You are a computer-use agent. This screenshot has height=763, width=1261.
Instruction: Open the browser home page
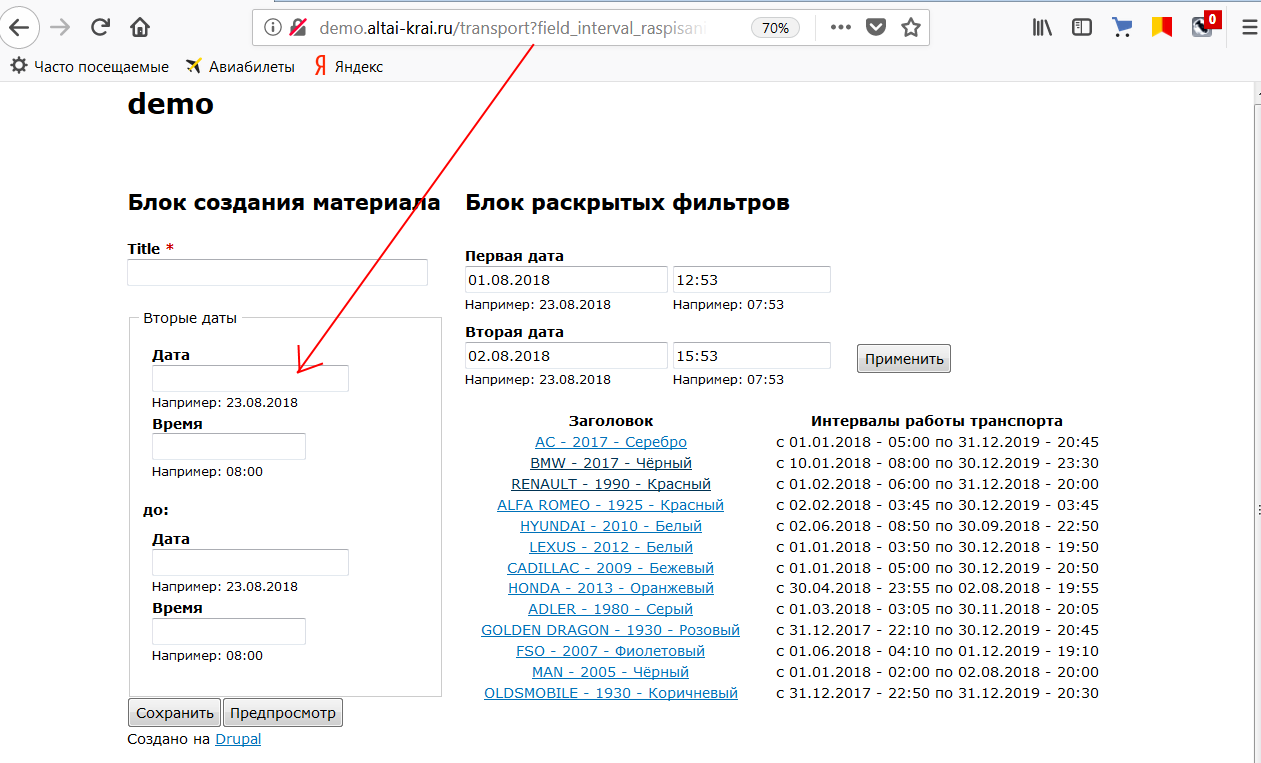click(x=140, y=27)
